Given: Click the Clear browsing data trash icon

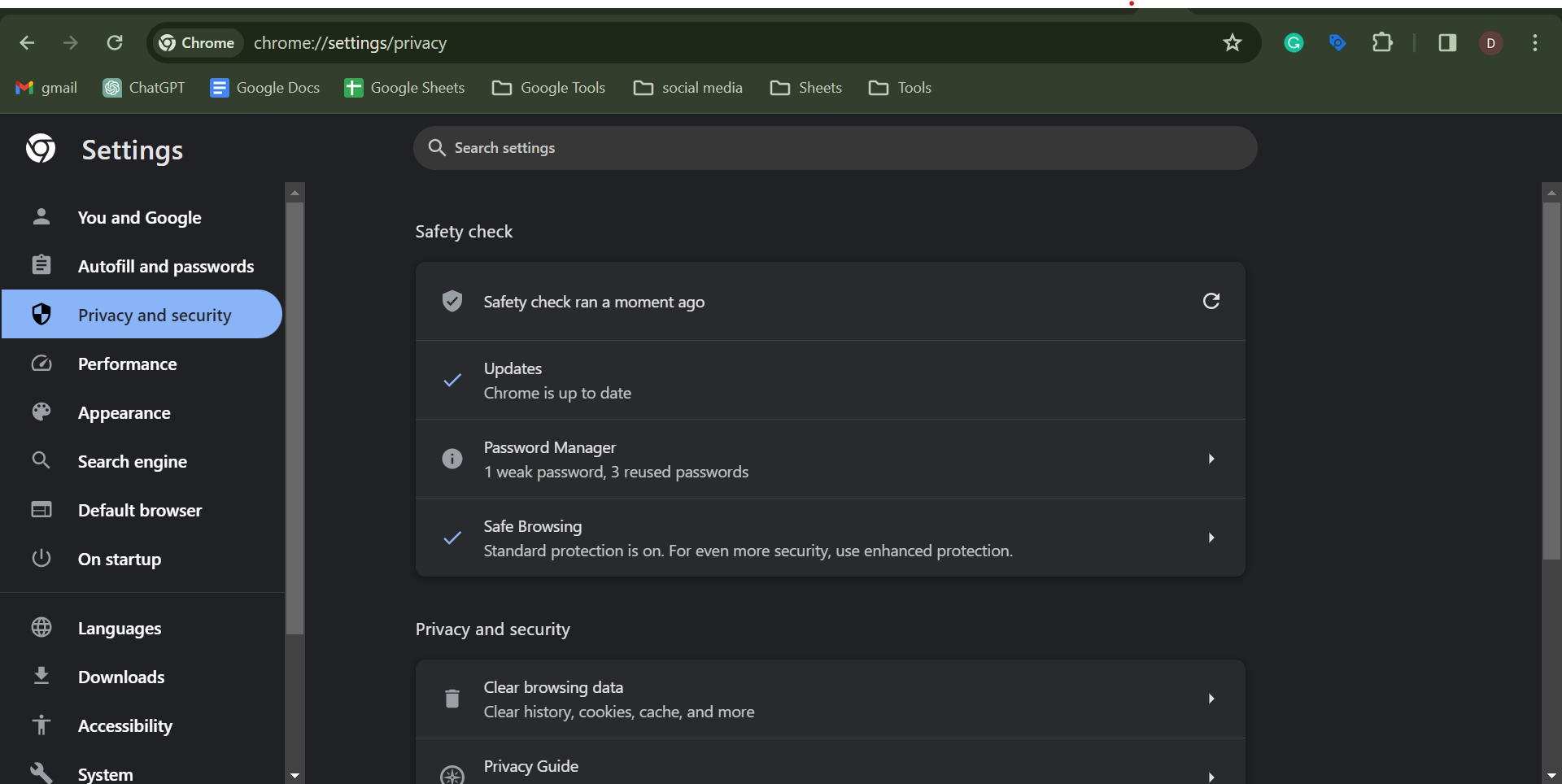Looking at the screenshot, I should [452, 698].
